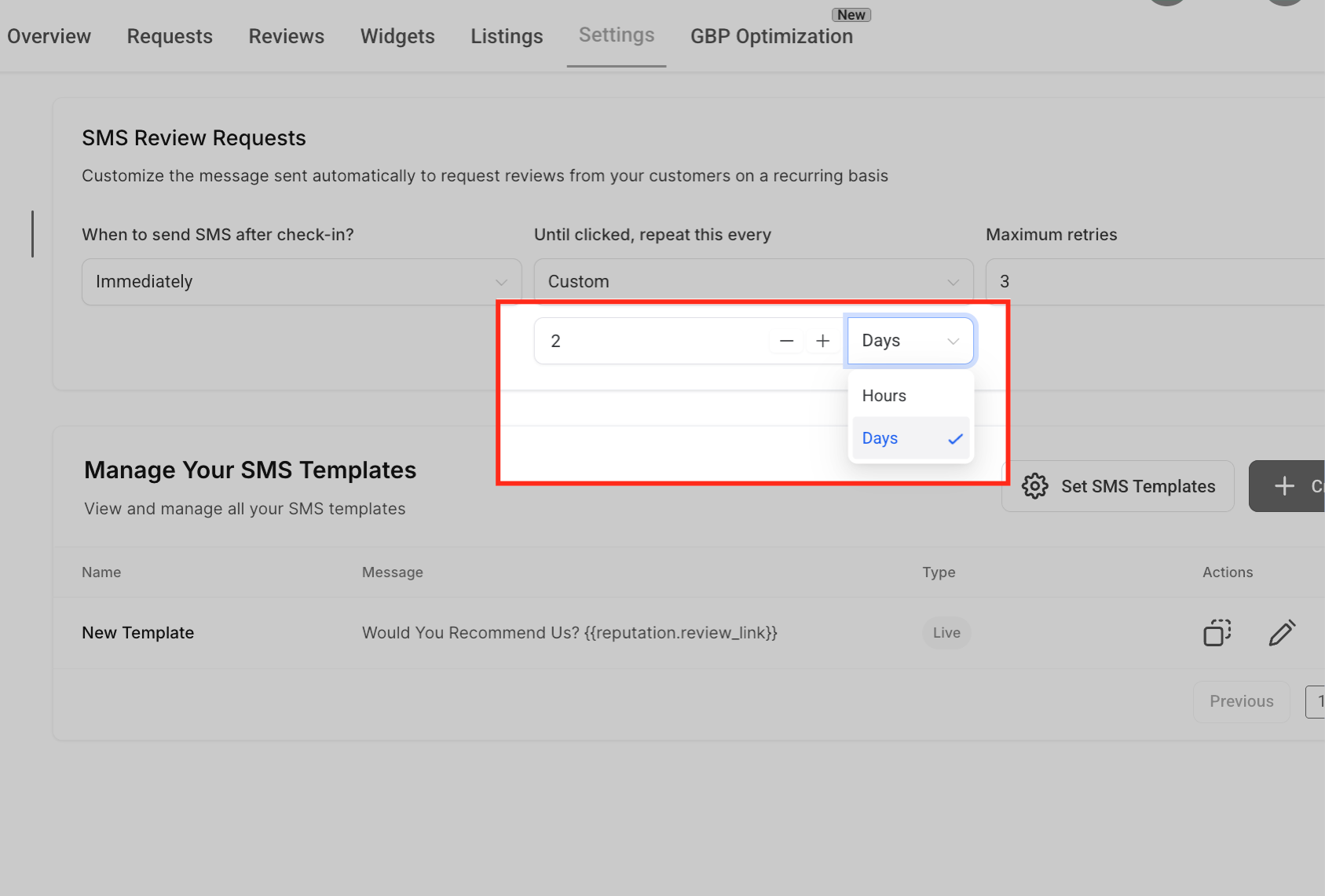Image resolution: width=1325 pixels, height=896 pixels.
Task: Go to Previous page of templates
Action: pyautogui.click(x=1241, y=701)
